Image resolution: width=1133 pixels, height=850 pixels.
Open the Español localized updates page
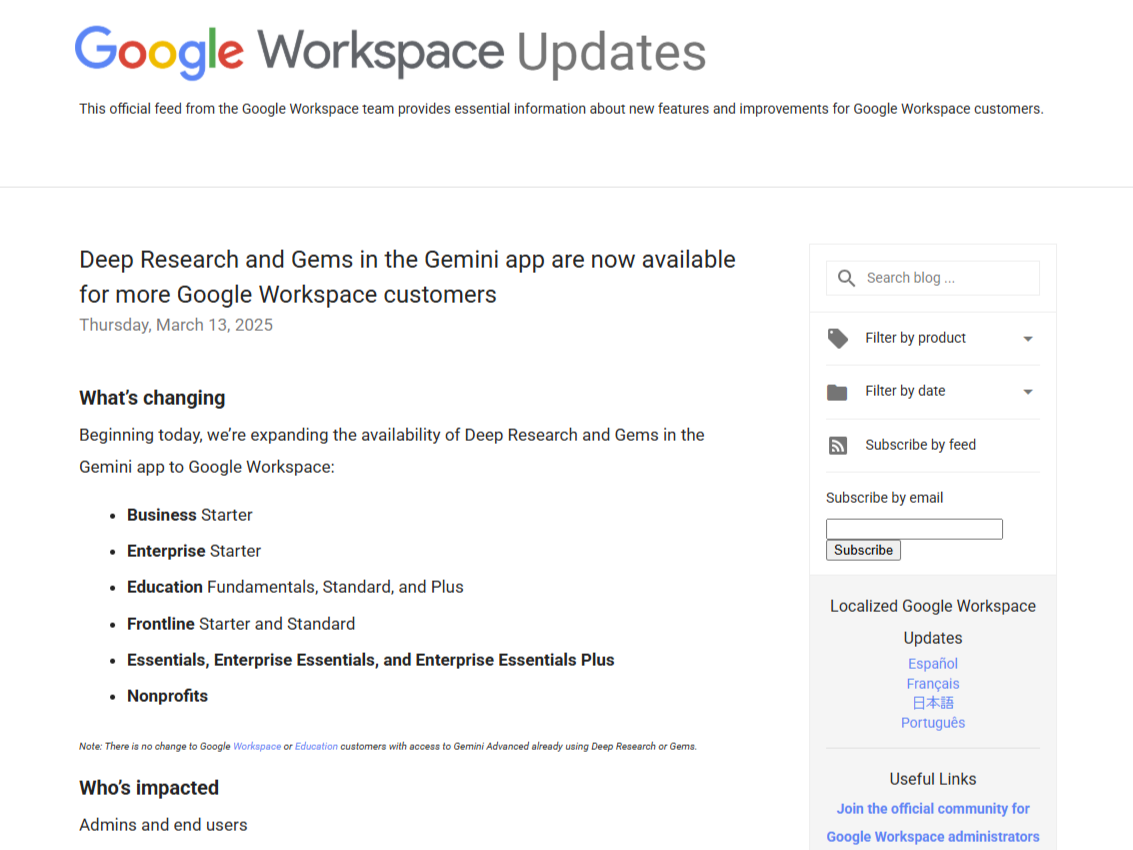tap(932, 663)
